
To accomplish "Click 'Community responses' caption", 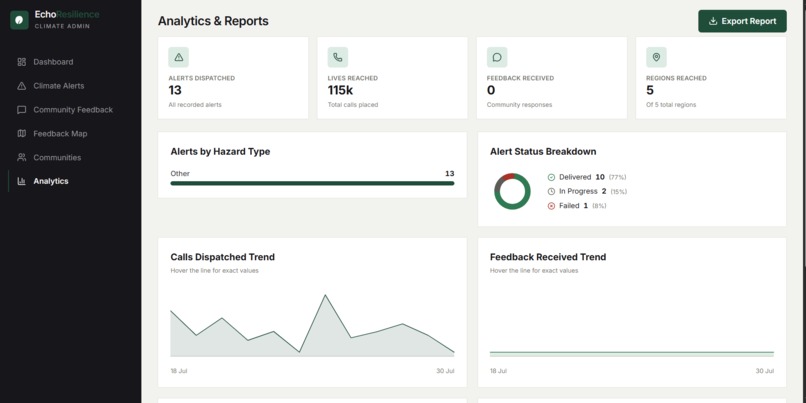I will point(519,105).
